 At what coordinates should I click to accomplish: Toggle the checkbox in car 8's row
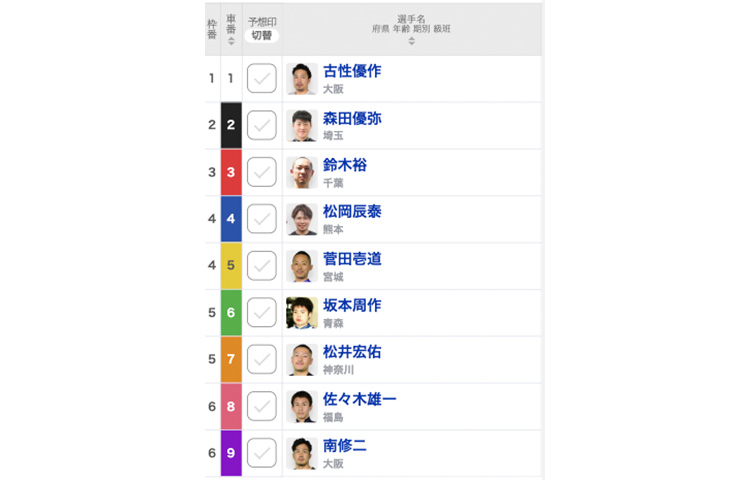[262, 406]
